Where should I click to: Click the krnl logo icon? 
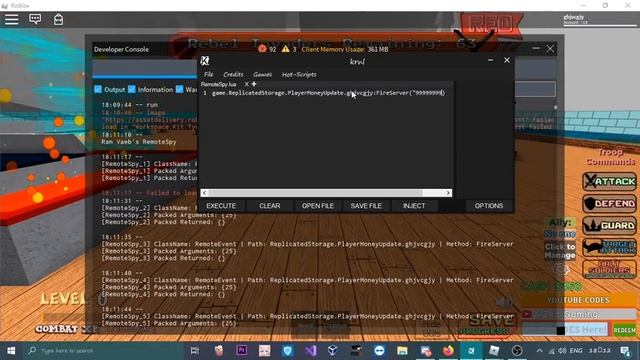click(205, 61)
